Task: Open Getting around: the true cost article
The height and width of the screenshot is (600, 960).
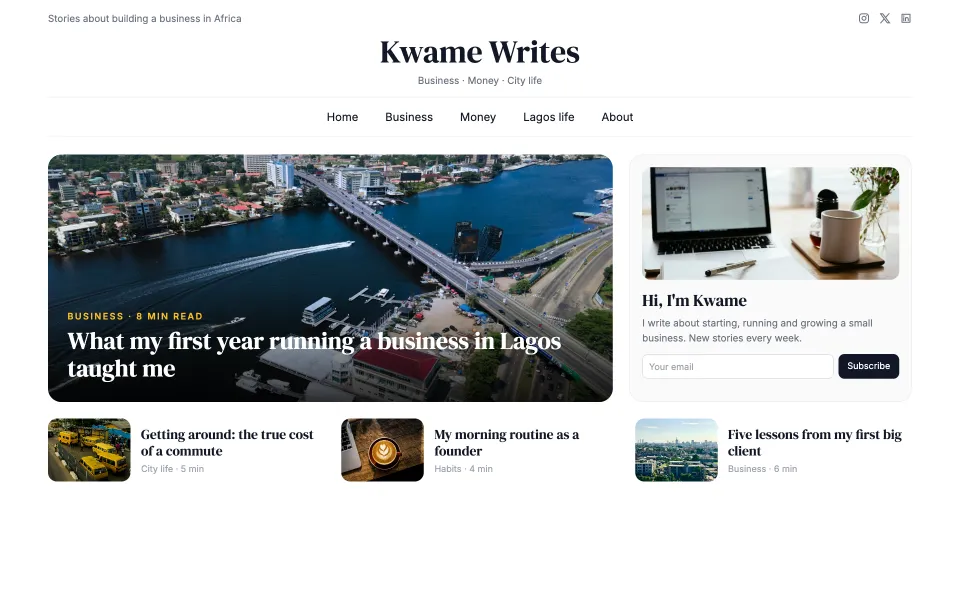Action: pyautogui.click(x=227, y=443)
